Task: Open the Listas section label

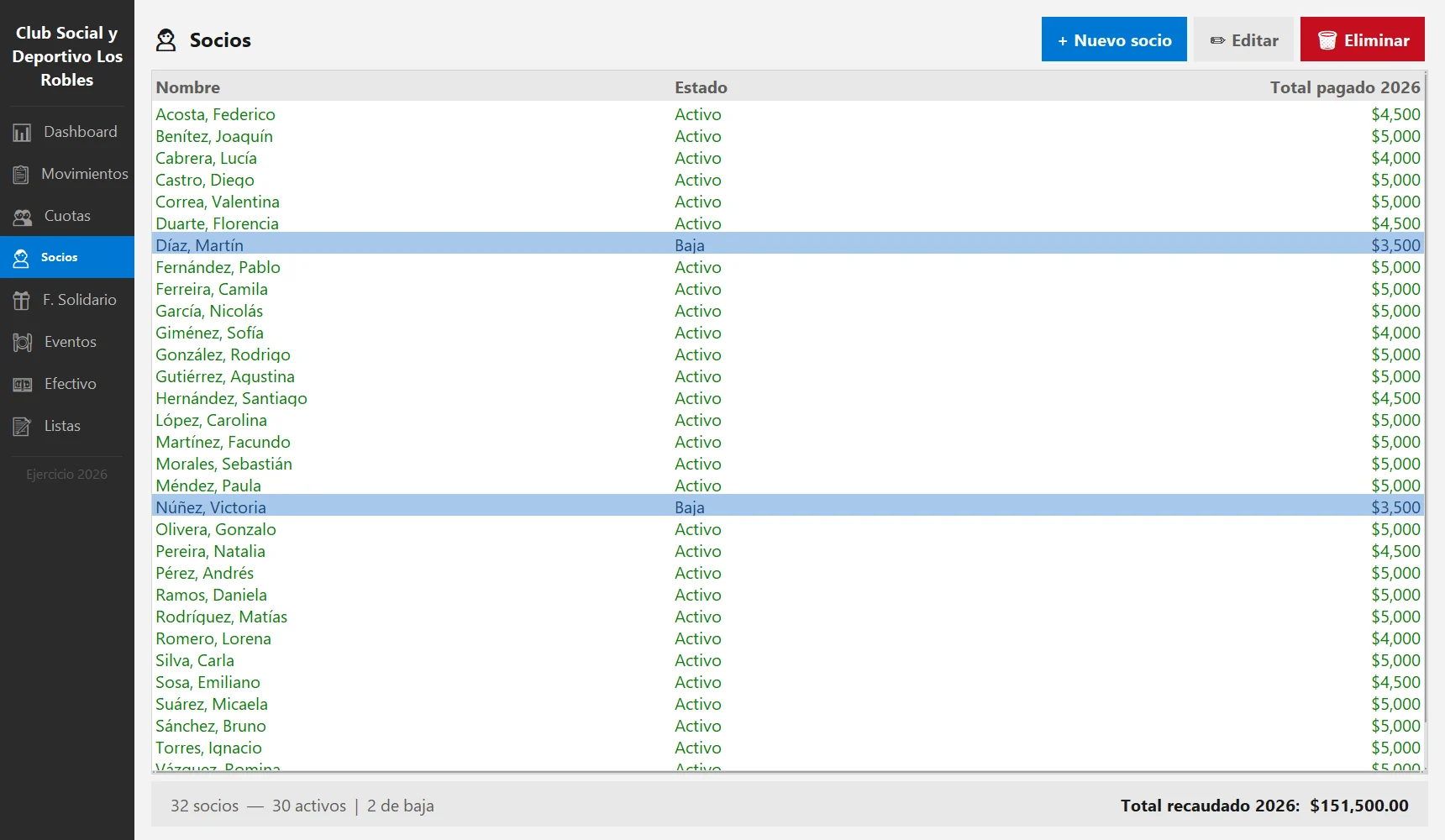Action: point(62,426)
